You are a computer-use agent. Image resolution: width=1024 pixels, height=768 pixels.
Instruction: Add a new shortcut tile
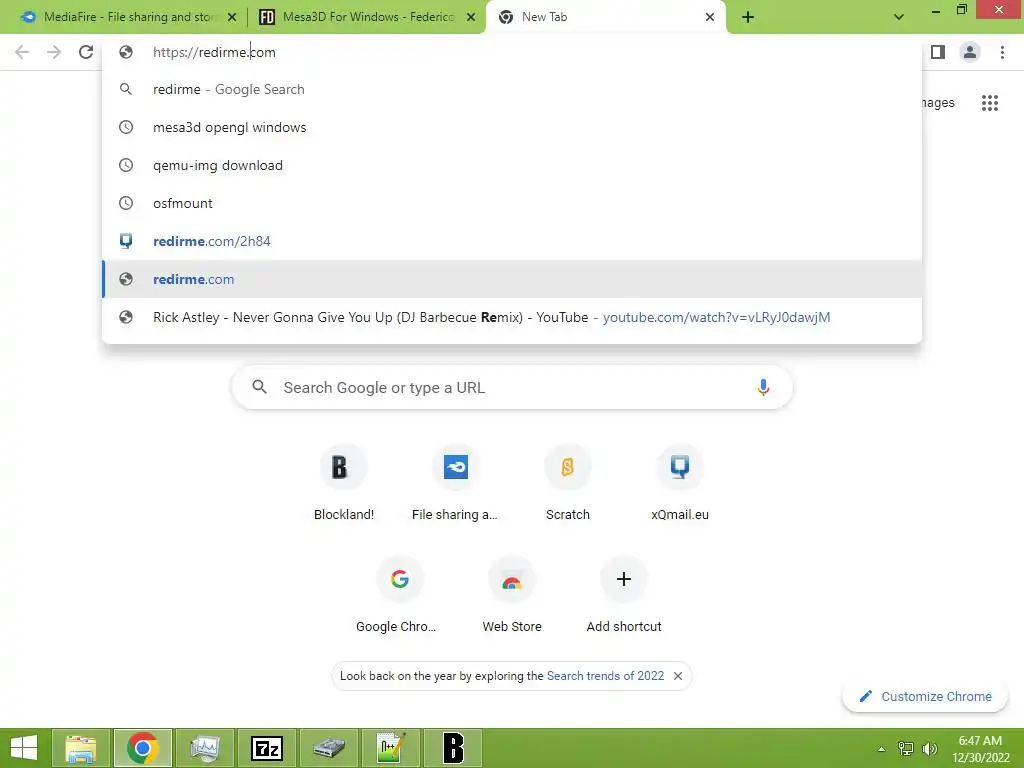pyautogui.click(x=624, y=595)
